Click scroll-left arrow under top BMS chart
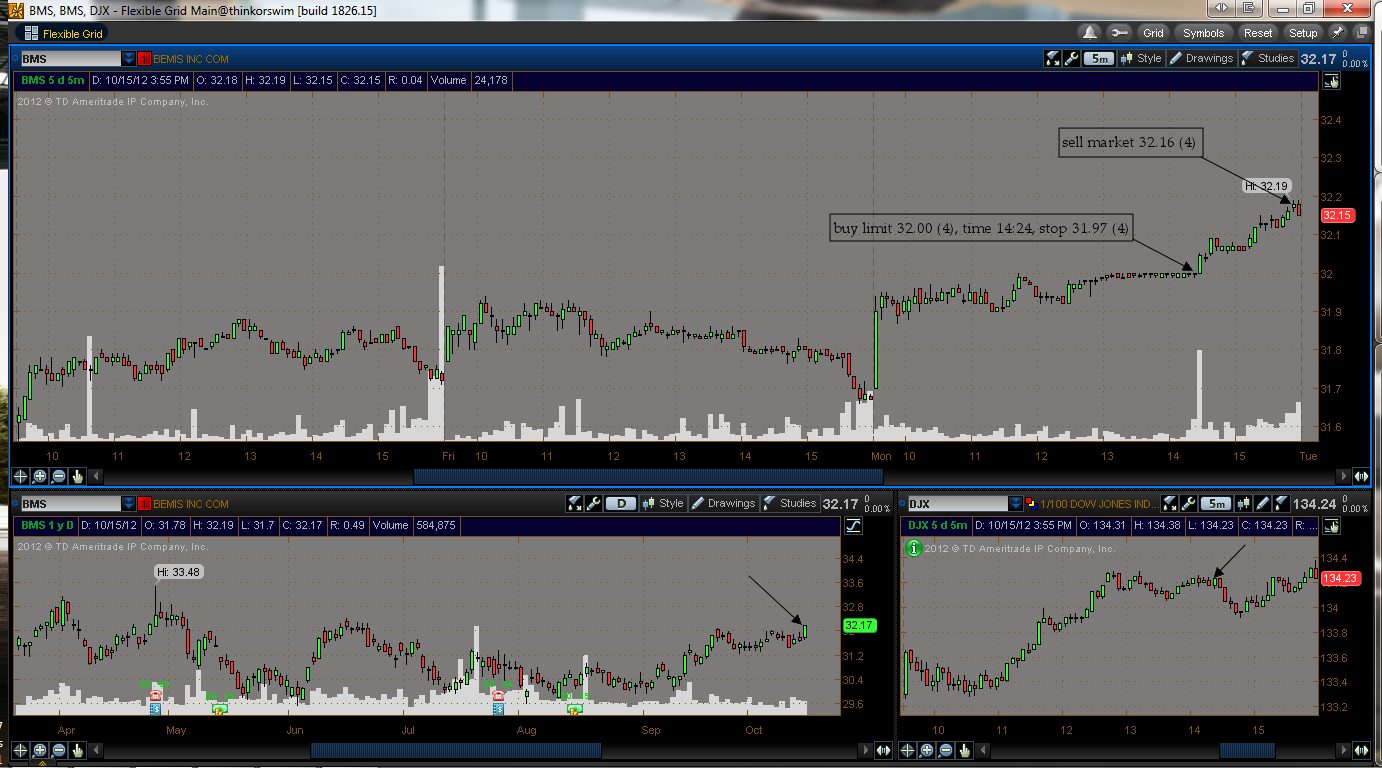 (x=96, y=477)
